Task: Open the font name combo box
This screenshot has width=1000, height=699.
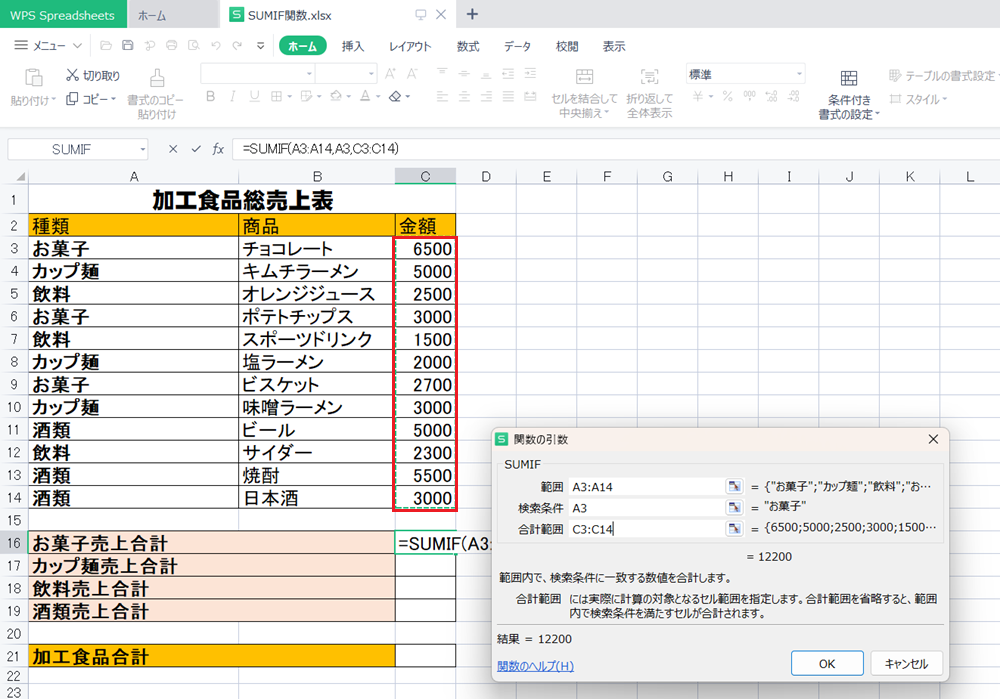Action: [x=258, y=74]
